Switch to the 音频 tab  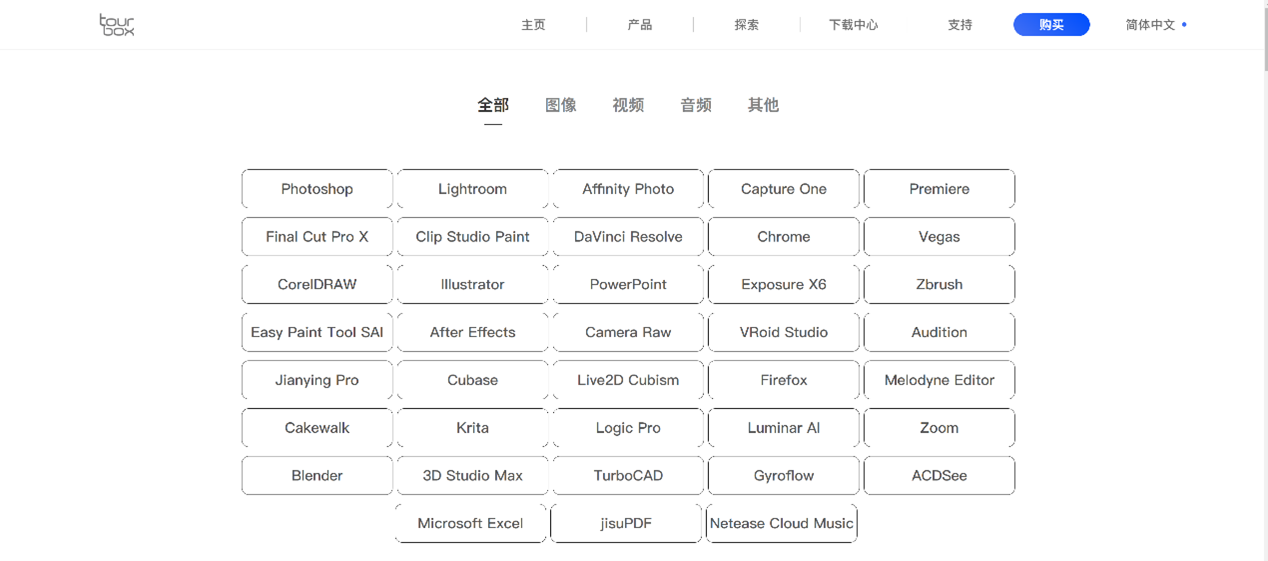pyautogui.click(x=696, y=105)
